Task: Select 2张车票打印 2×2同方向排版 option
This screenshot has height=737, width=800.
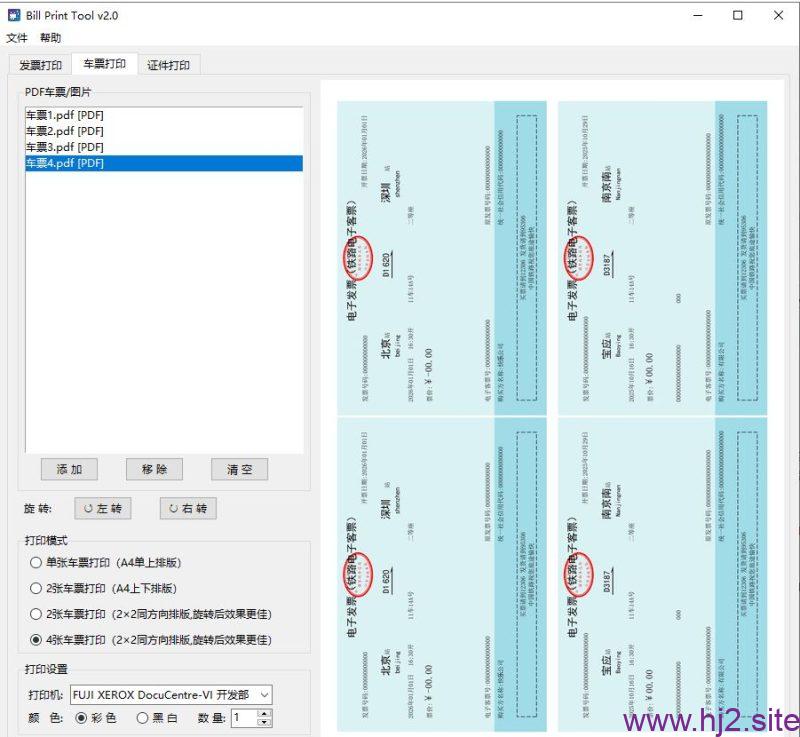Action: coord(151,614)
